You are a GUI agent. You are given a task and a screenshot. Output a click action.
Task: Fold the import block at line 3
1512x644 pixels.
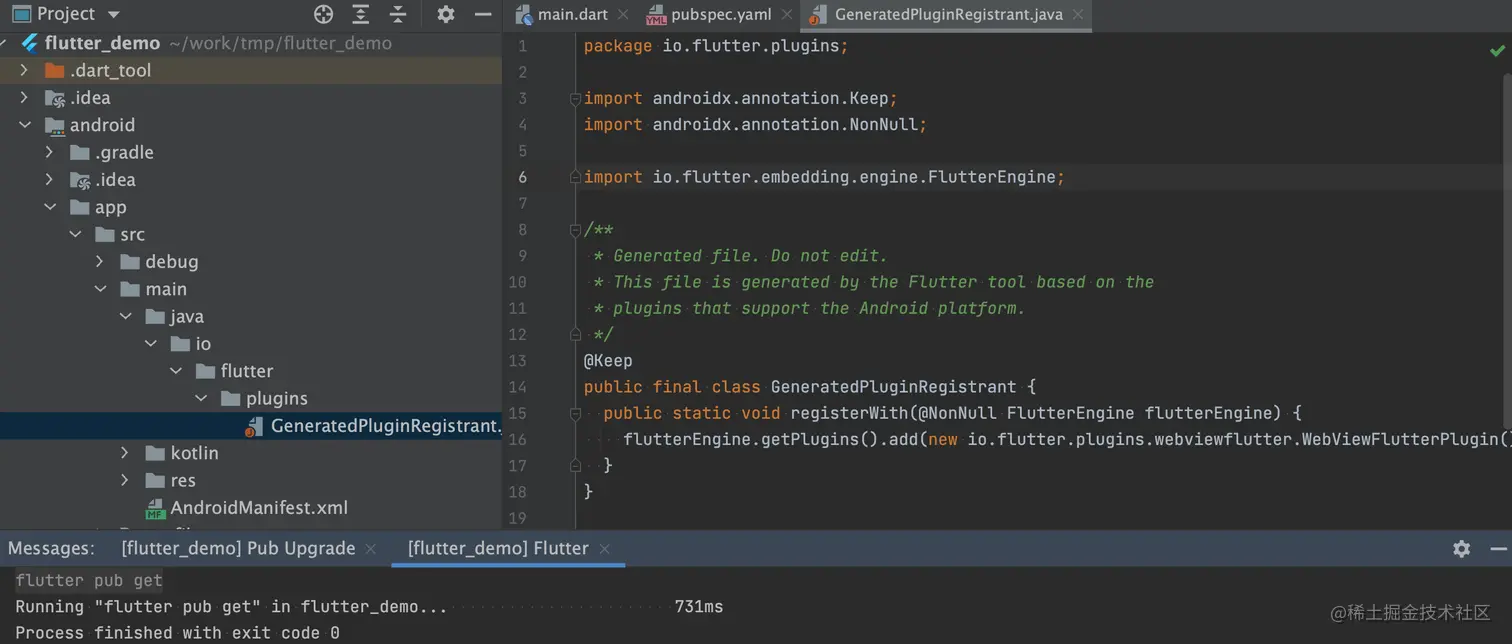(x=575, y=98)
